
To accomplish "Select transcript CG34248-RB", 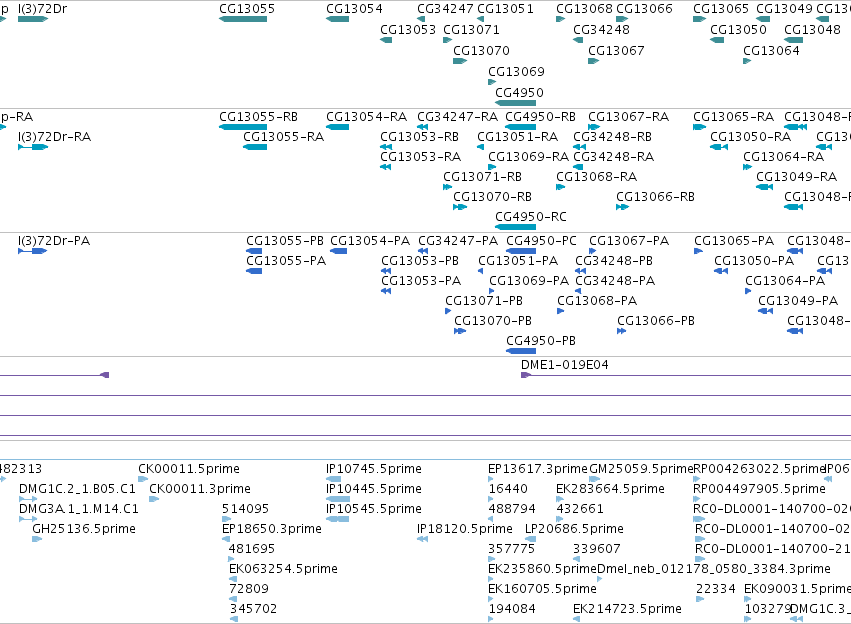I will pyautogui.click(x=580, y=147).
